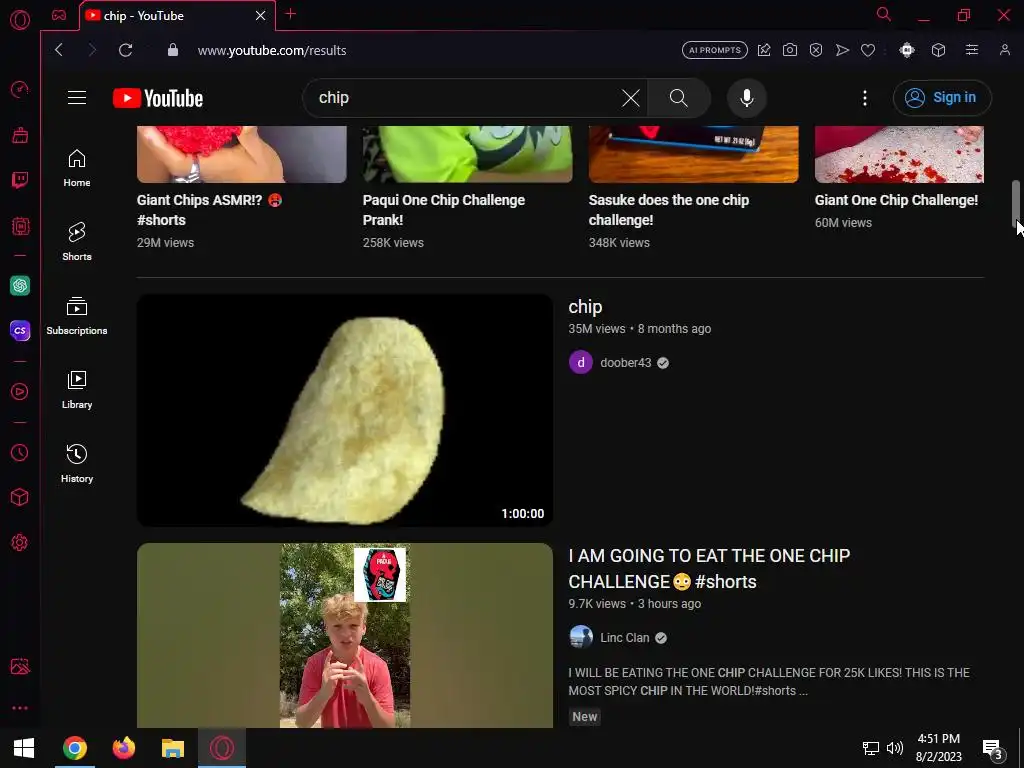Screen dimensions: 1024x768
Task: Click the tab search magnifier icon
Action: [884, 14]
